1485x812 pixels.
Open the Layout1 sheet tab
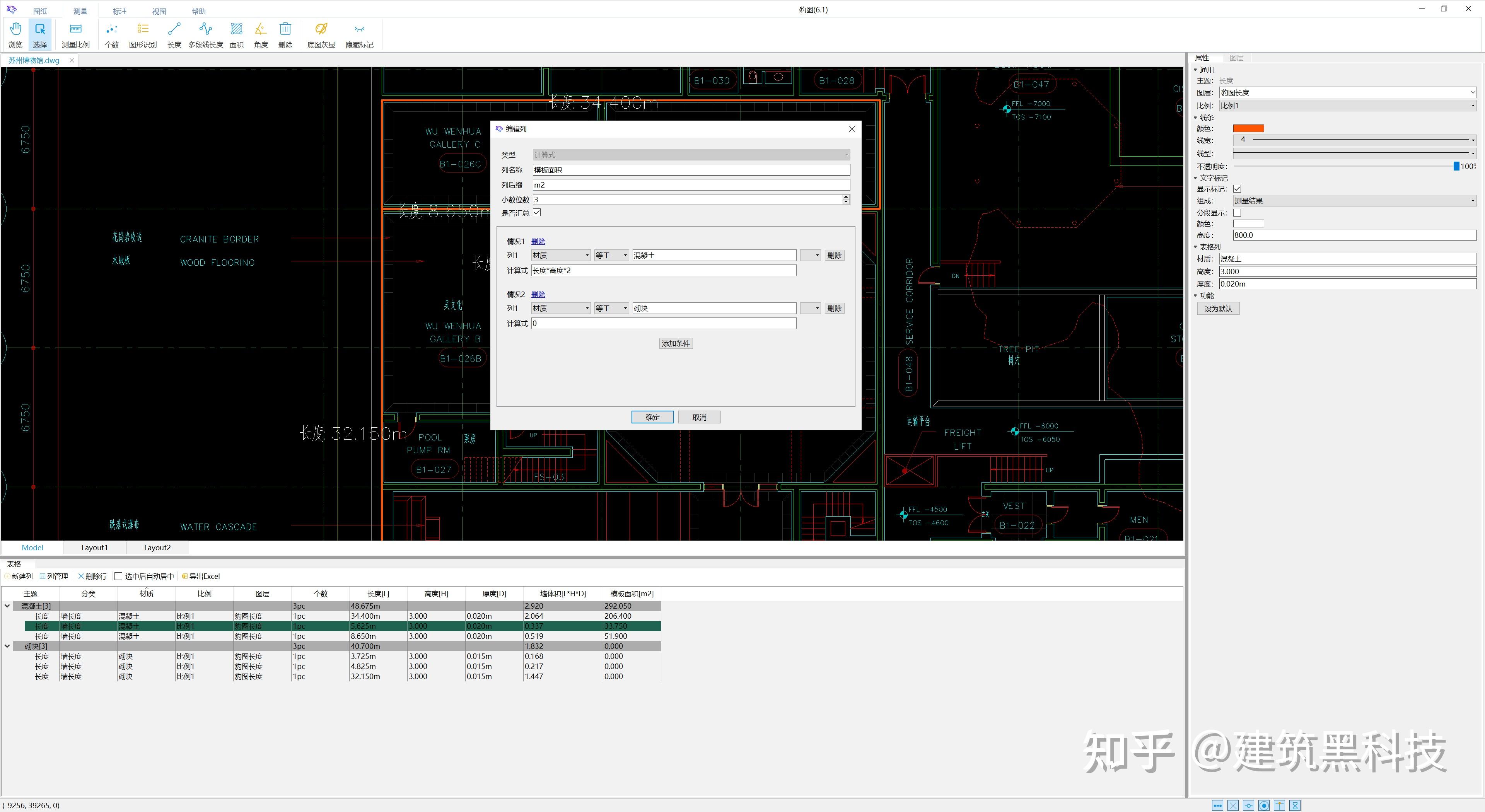[94, 548]
